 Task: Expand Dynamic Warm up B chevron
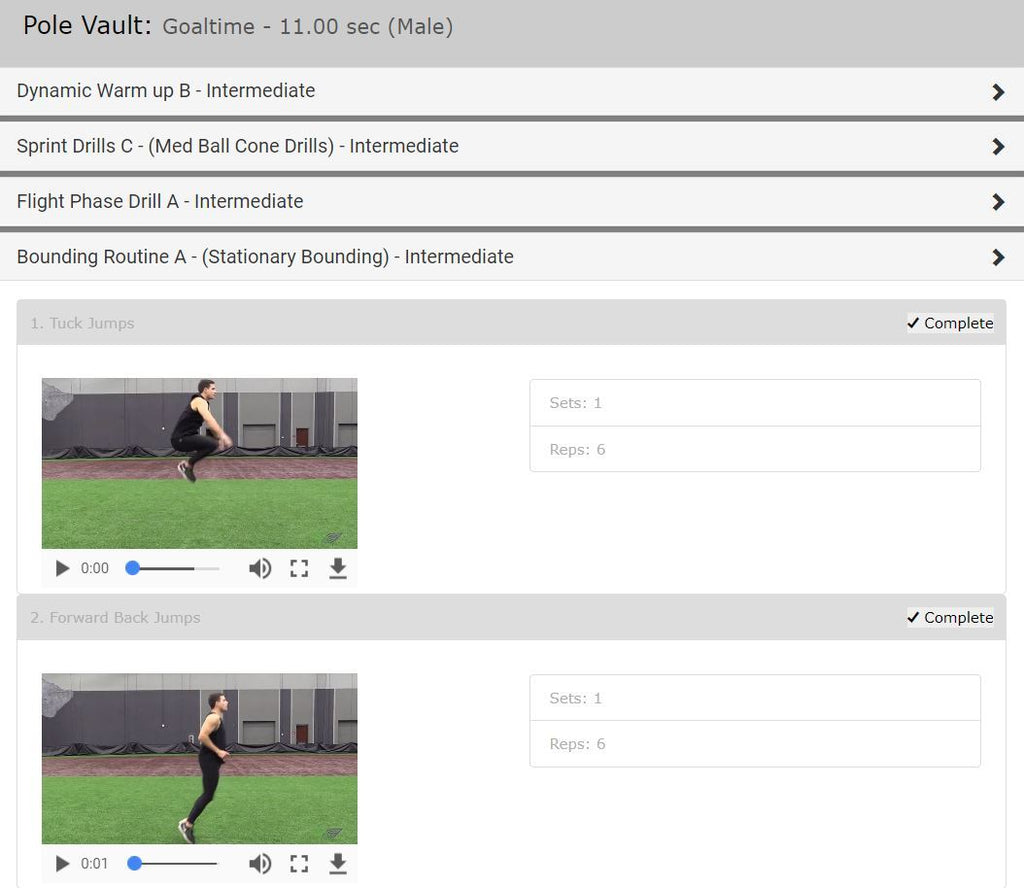[998, 91]
